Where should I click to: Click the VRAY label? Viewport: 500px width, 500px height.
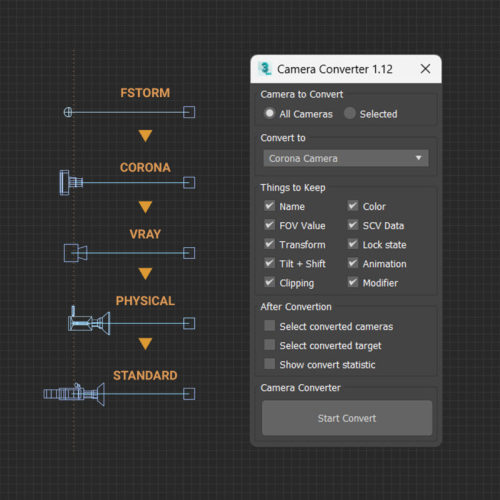[145, 234]
